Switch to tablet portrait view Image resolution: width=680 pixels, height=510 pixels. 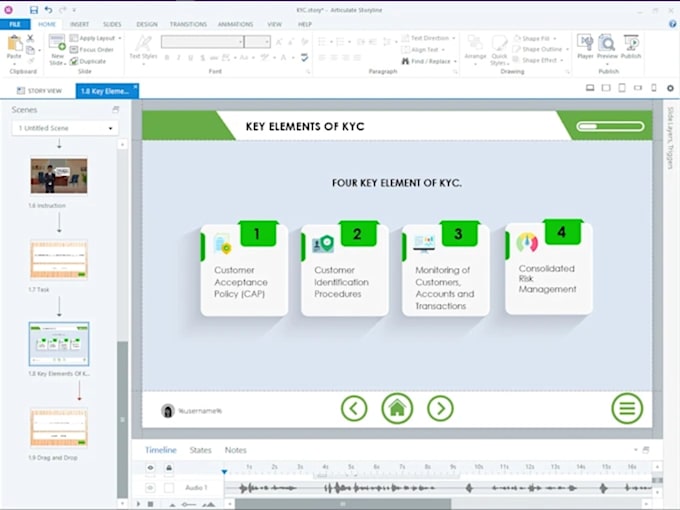coord(622,88)
